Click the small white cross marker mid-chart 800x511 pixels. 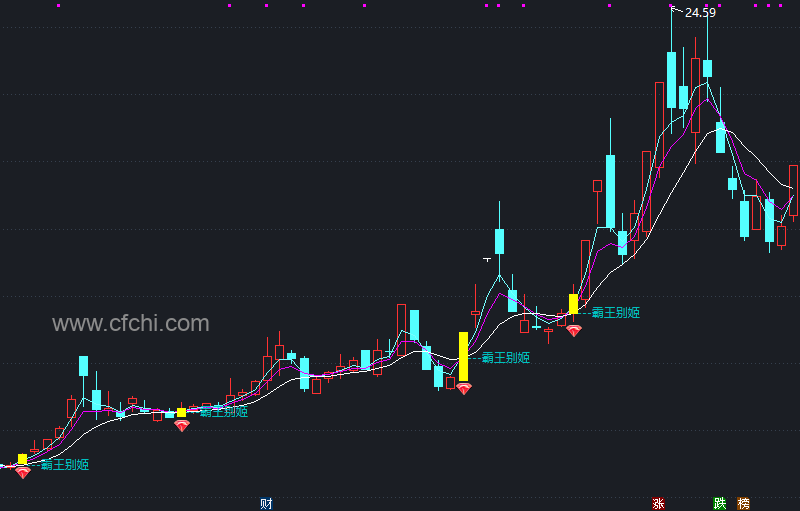click(487, 260)
